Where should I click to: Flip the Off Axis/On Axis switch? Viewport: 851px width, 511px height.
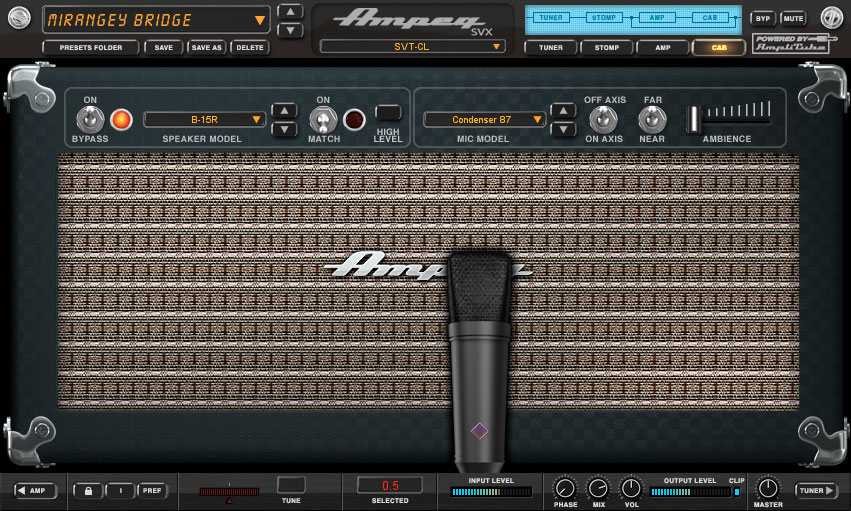pyautogui.click(x=604, y=119)
